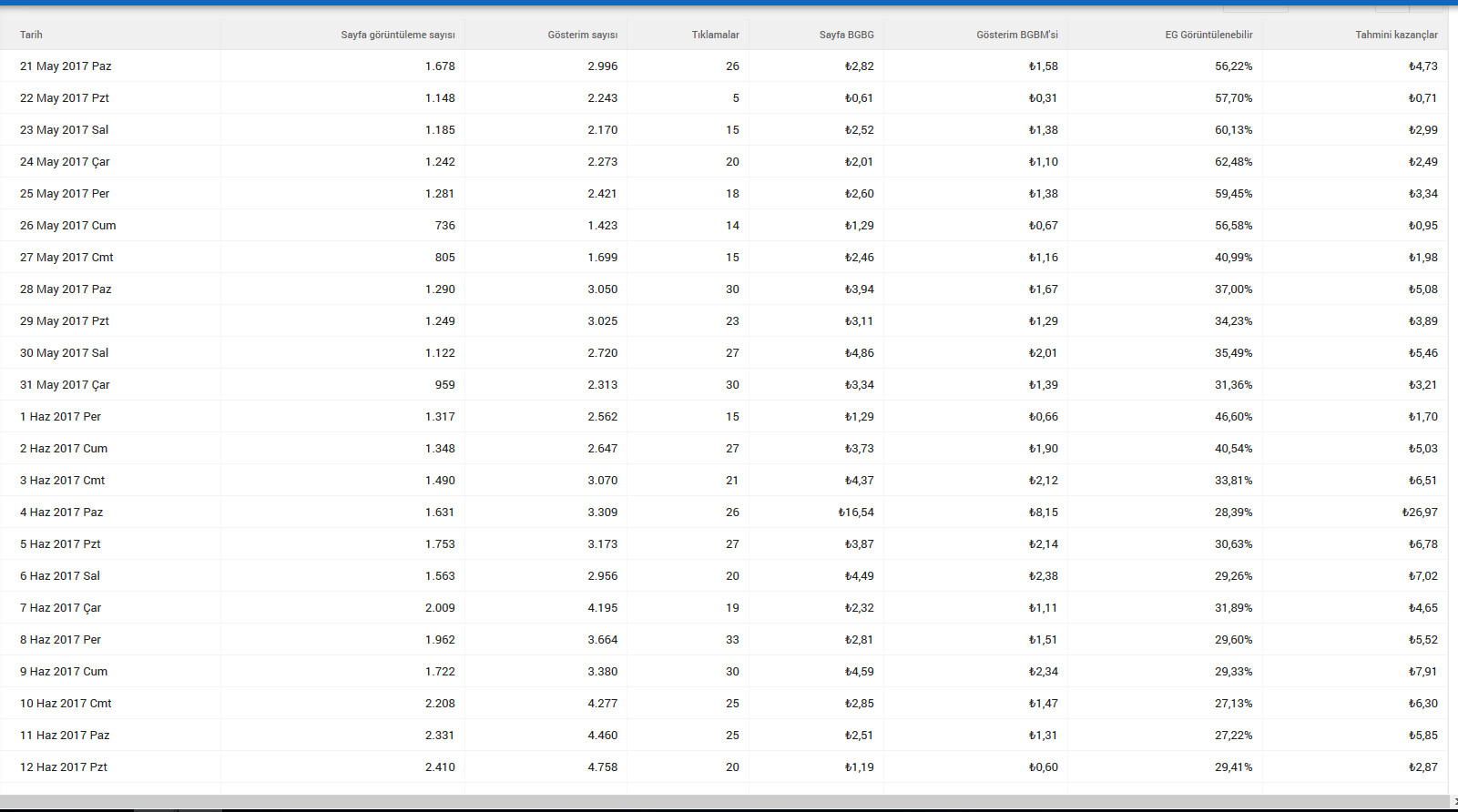Click the horizontal scrollbar at the bottom
This screenshot has height=812, width=1458.
coord(724,801)
